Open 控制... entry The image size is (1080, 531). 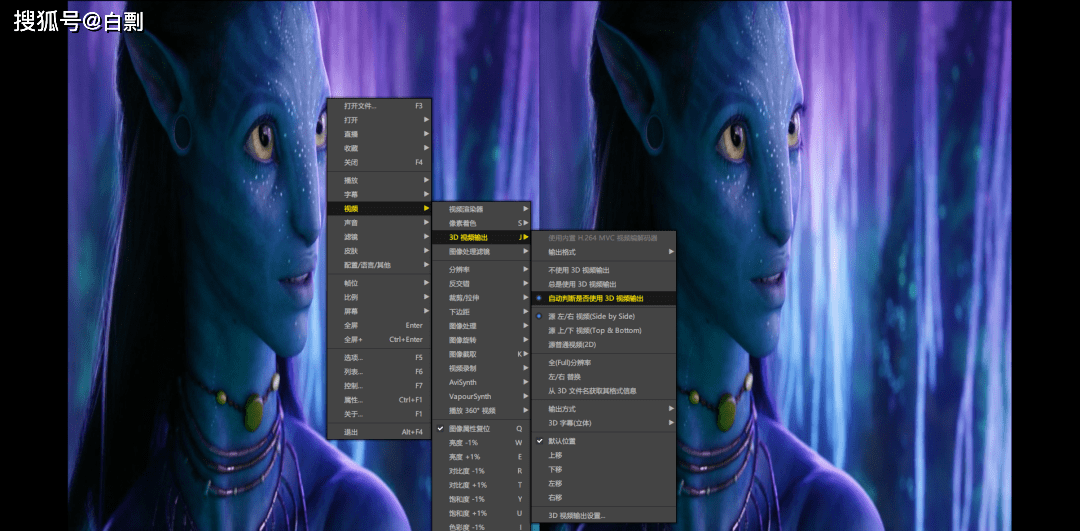379,386
